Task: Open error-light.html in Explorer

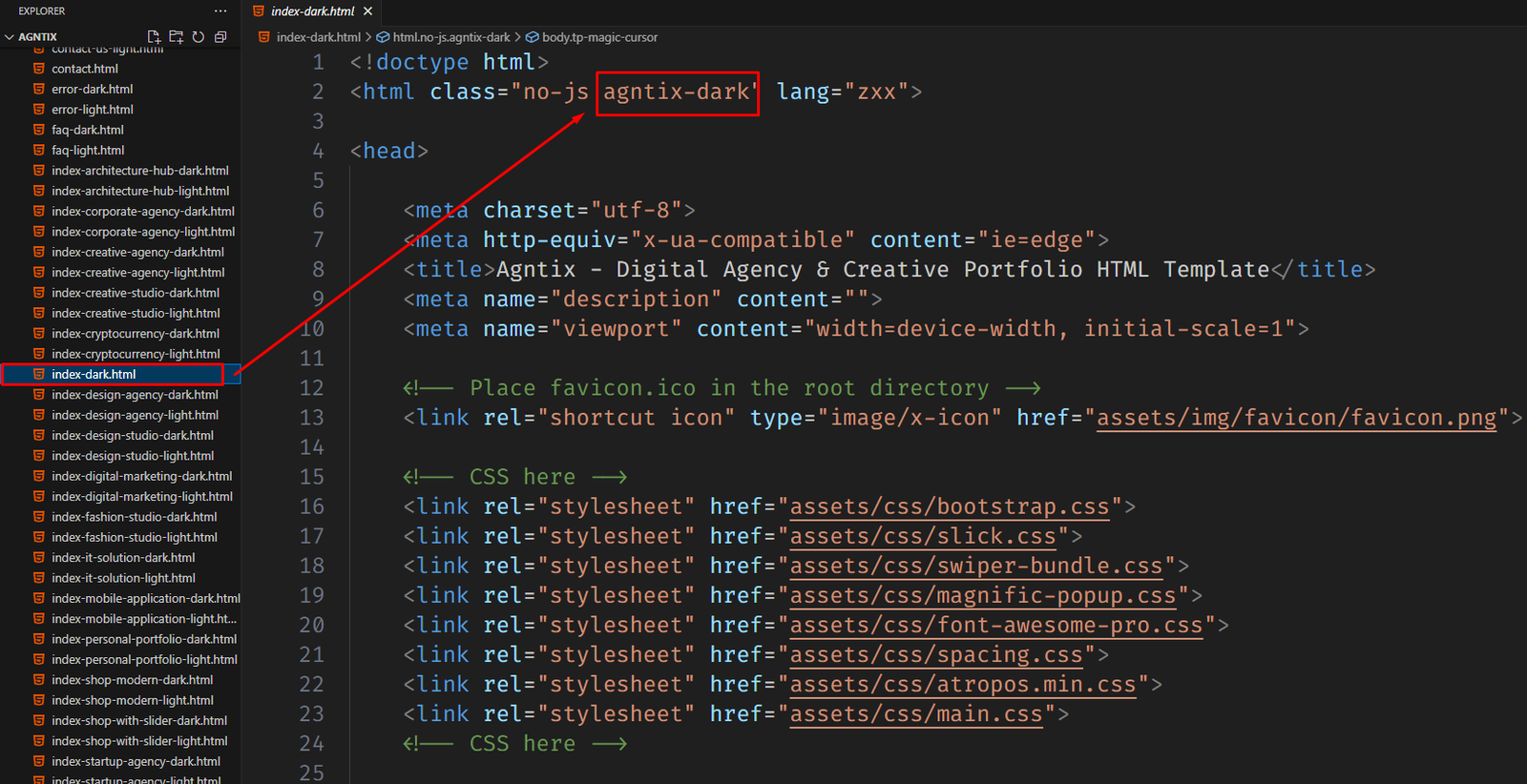Action: pos(93,110)
